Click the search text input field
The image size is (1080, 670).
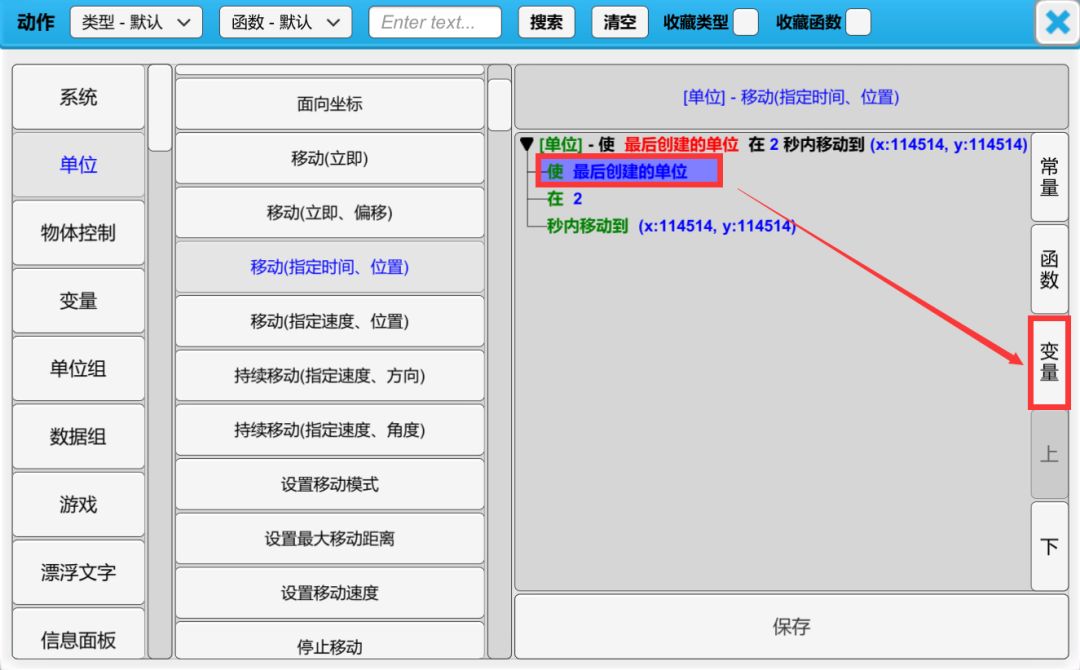tap(435, 22)
